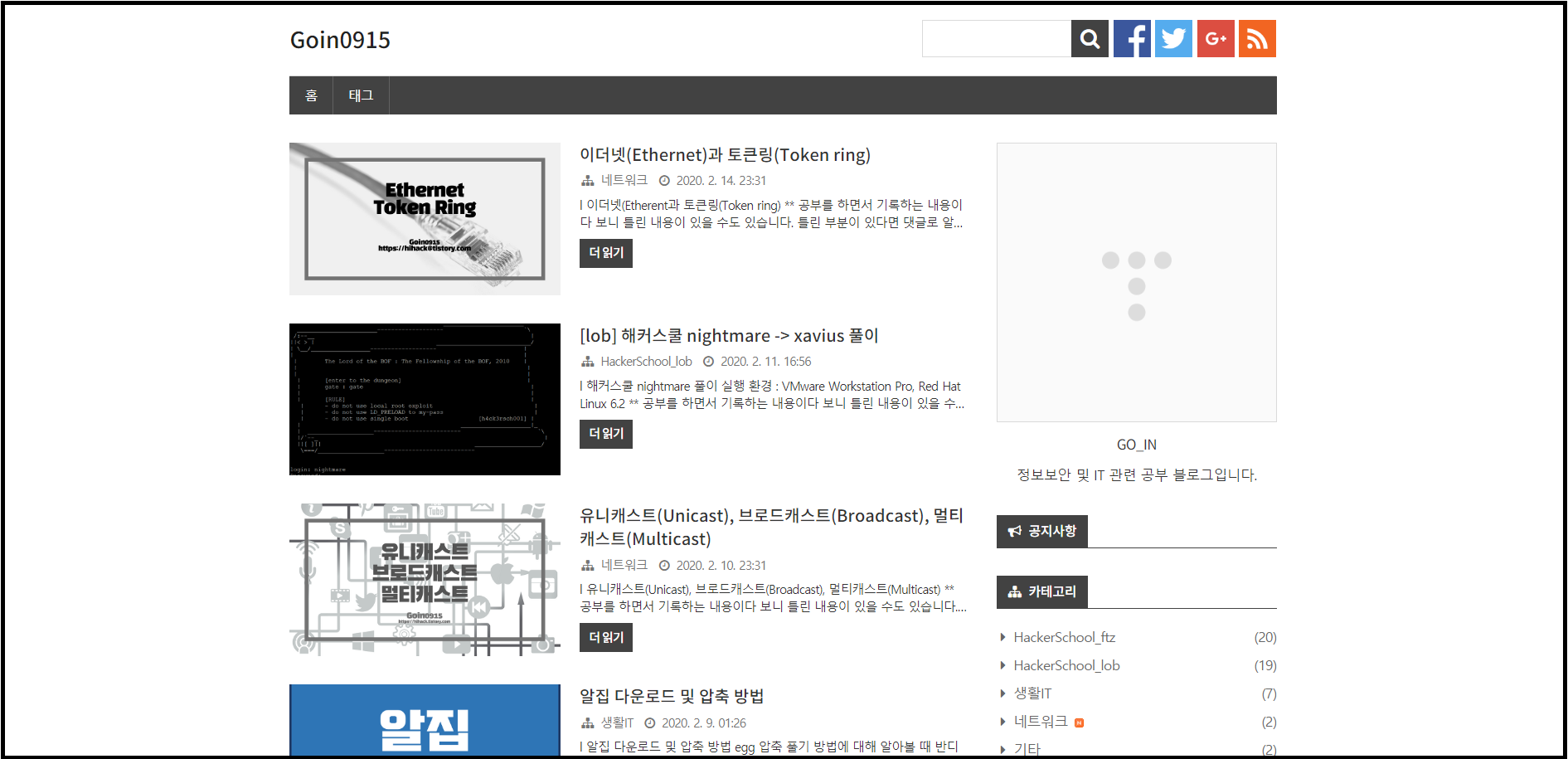The height and width of the screenshot is (759, 1568).
Task: Click the profile image placeholder
Action: pos(1136,282)
